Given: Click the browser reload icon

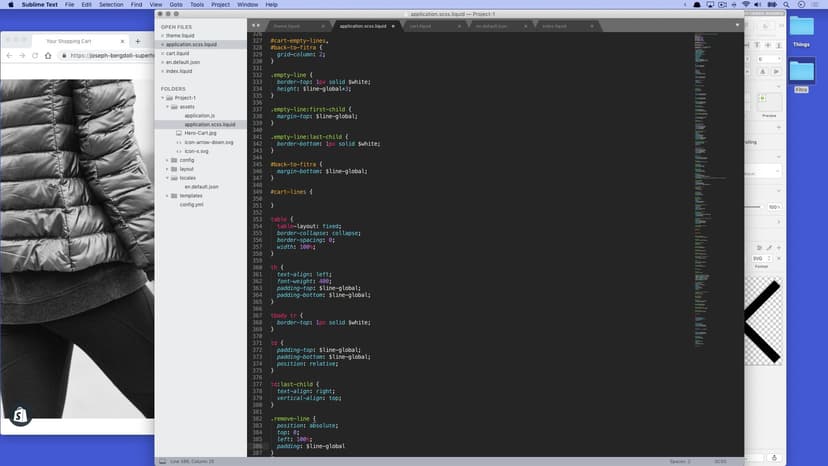Looking at the screenshot, I should pyautogui.click(x=37, y=55).
